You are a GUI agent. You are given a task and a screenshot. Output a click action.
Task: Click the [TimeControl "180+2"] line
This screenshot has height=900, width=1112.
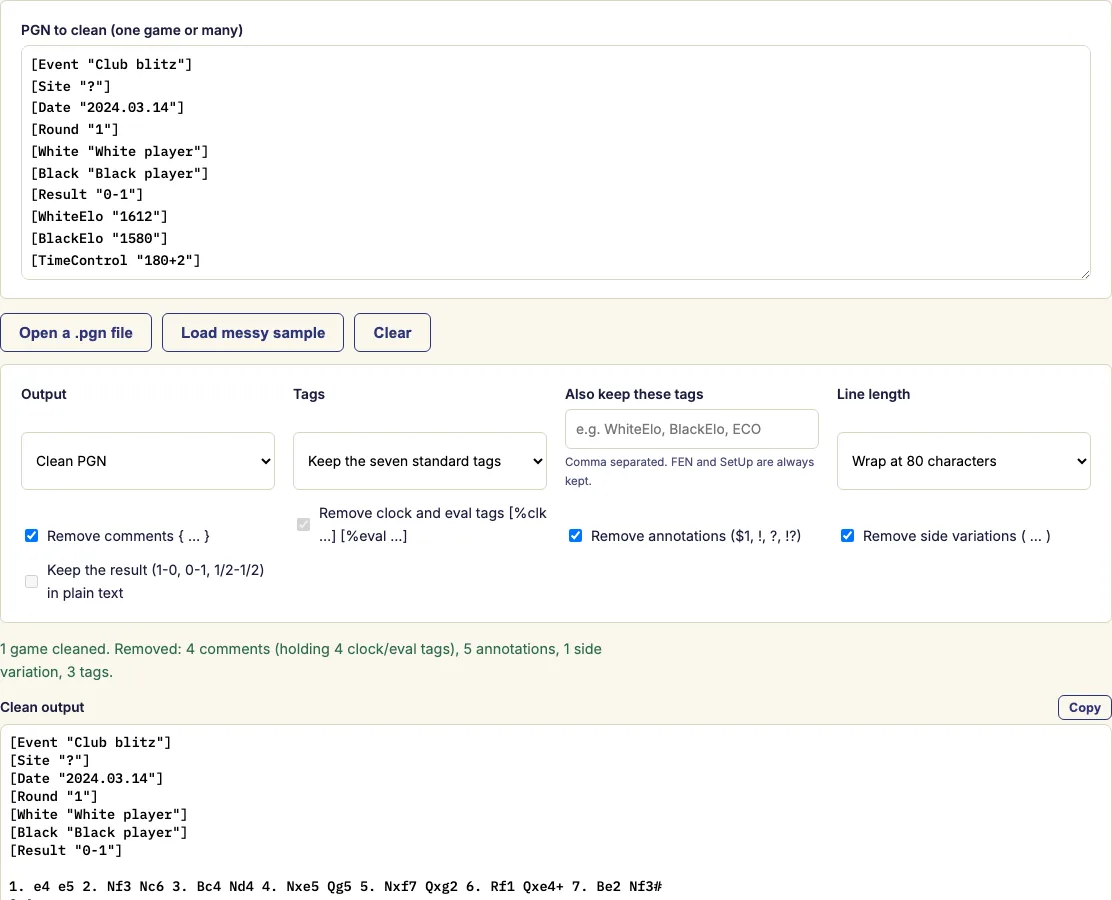pyautogui.click(x=116, y=260)
